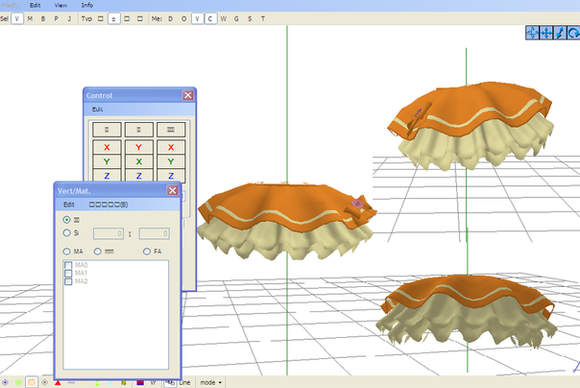Select the MA radio button
Image resolution: width=580 pixels, height=388 pixels.
click(x=67, y=252)
